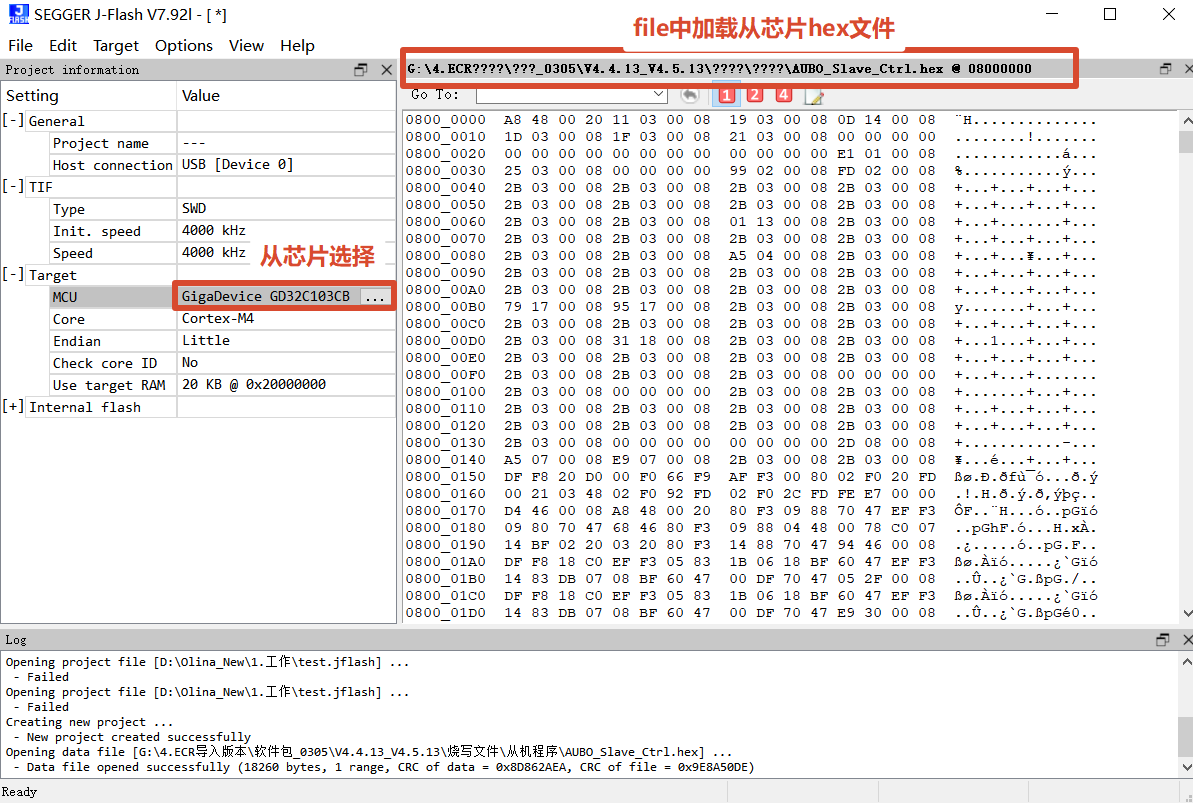Click the 20 KB @ 0x20000000 value

(x=254, y=384)
